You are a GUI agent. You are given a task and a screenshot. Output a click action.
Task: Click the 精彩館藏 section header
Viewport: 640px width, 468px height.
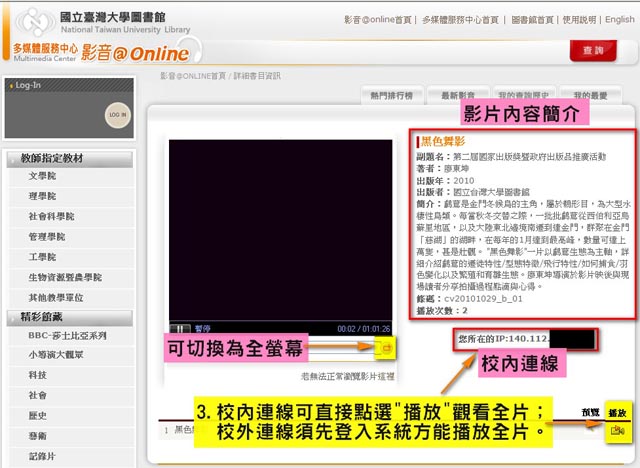(70, 317)
